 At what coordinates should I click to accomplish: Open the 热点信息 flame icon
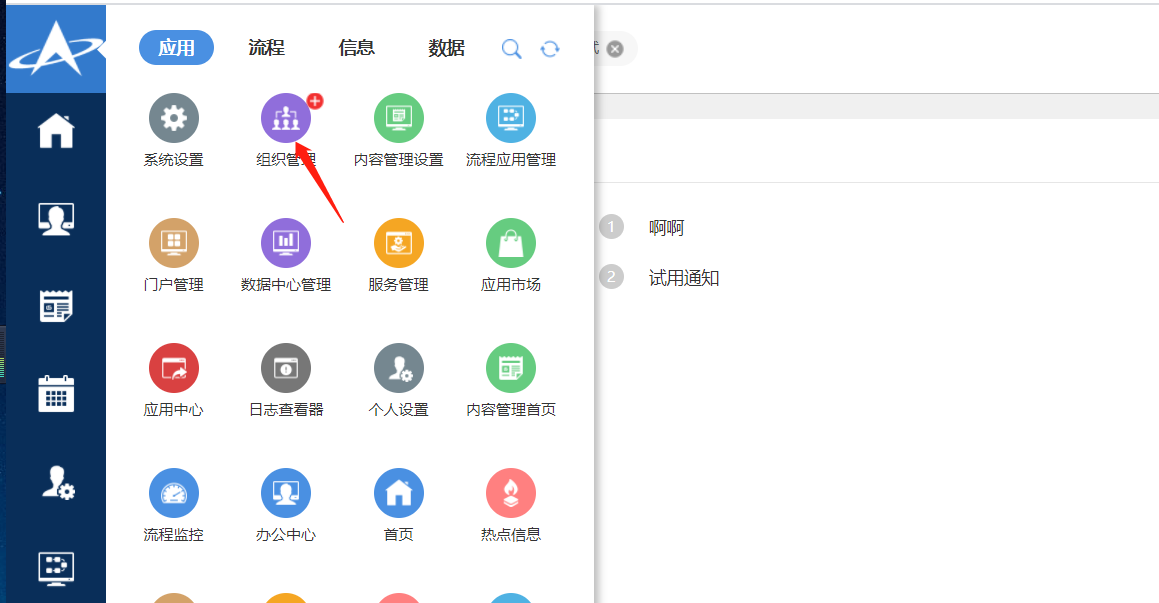click(511, 493)
